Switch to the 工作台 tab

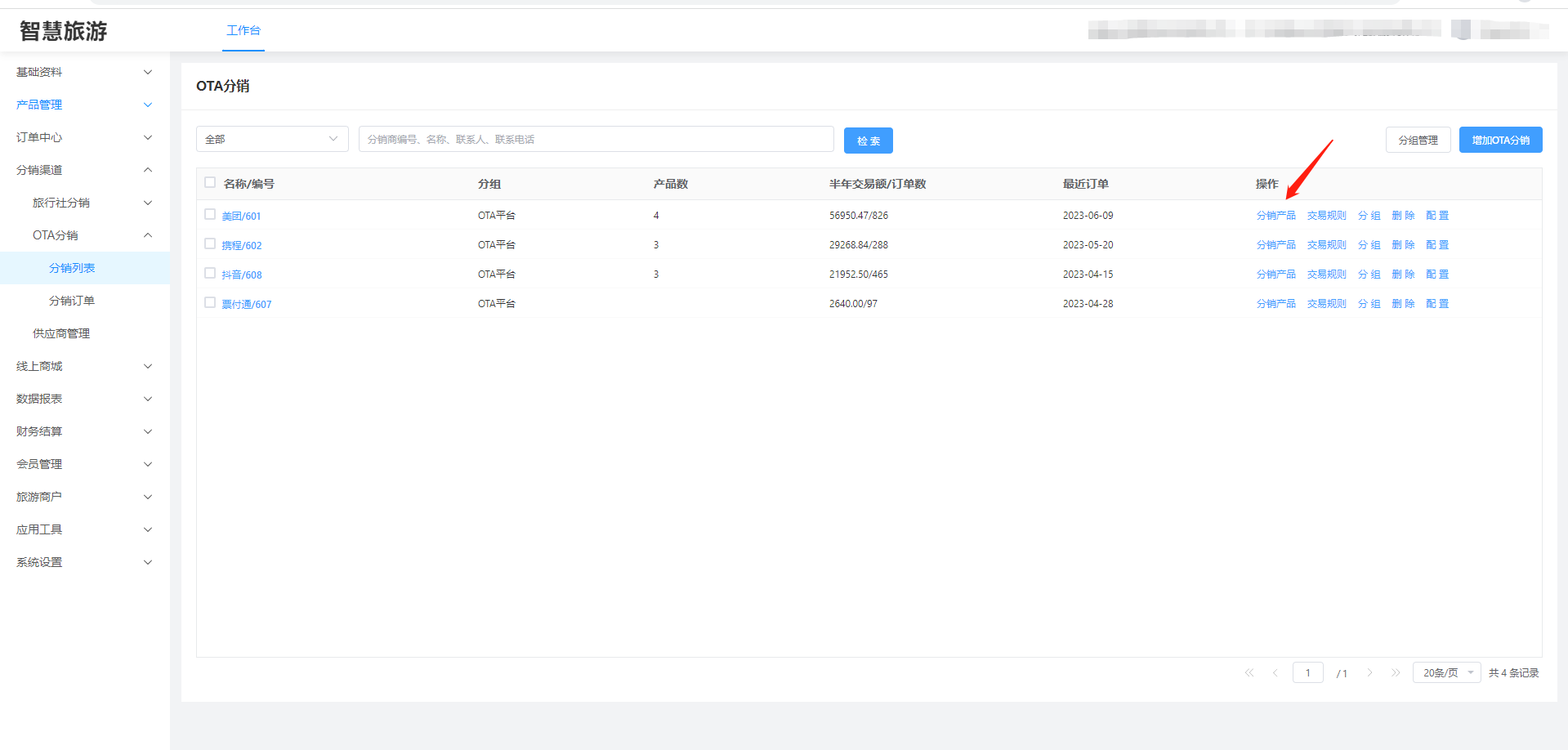tap(243, 31)
